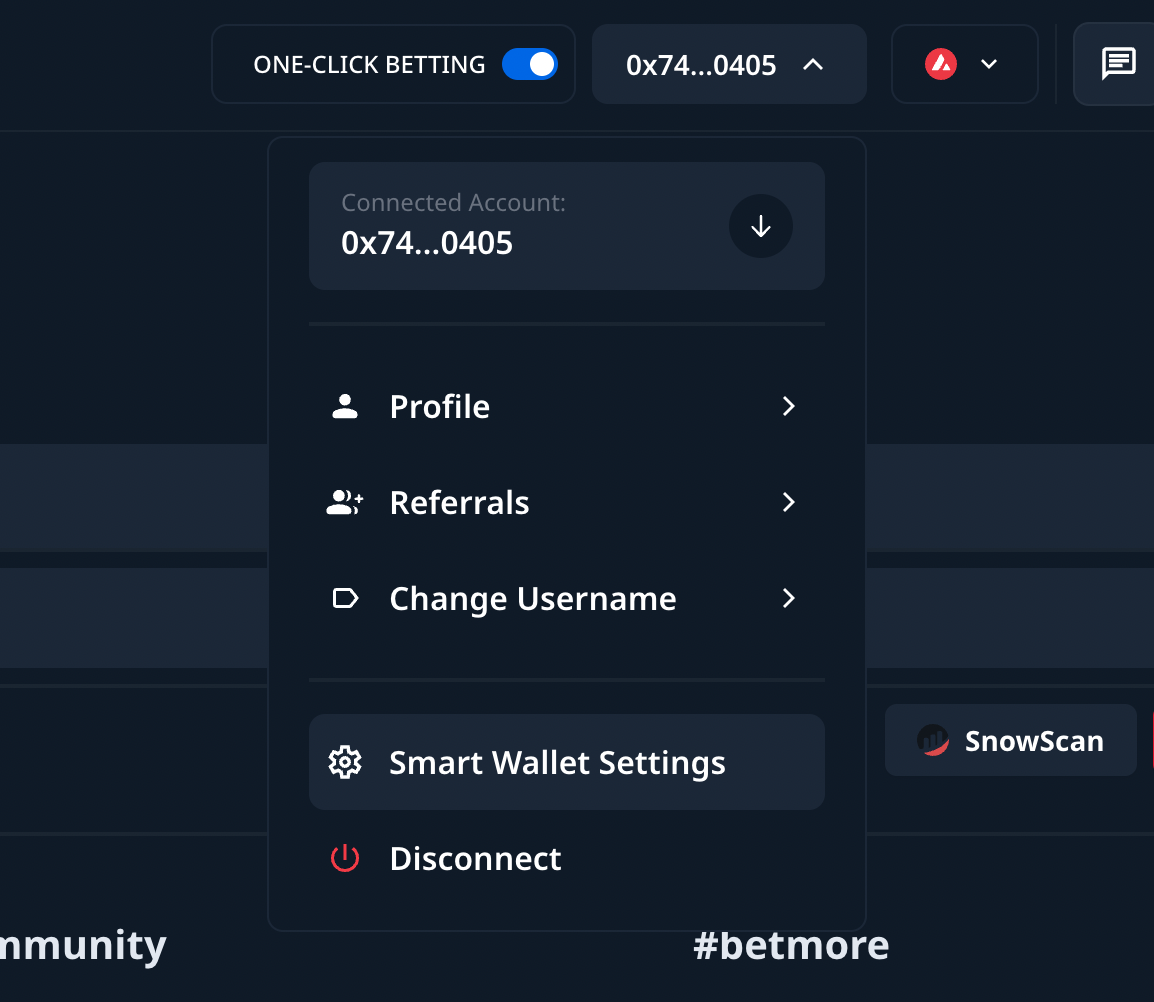Click the Smart Wallet Settings gear icon
The width and height of the screenshot is (1154, 1002).
[345, 763]
